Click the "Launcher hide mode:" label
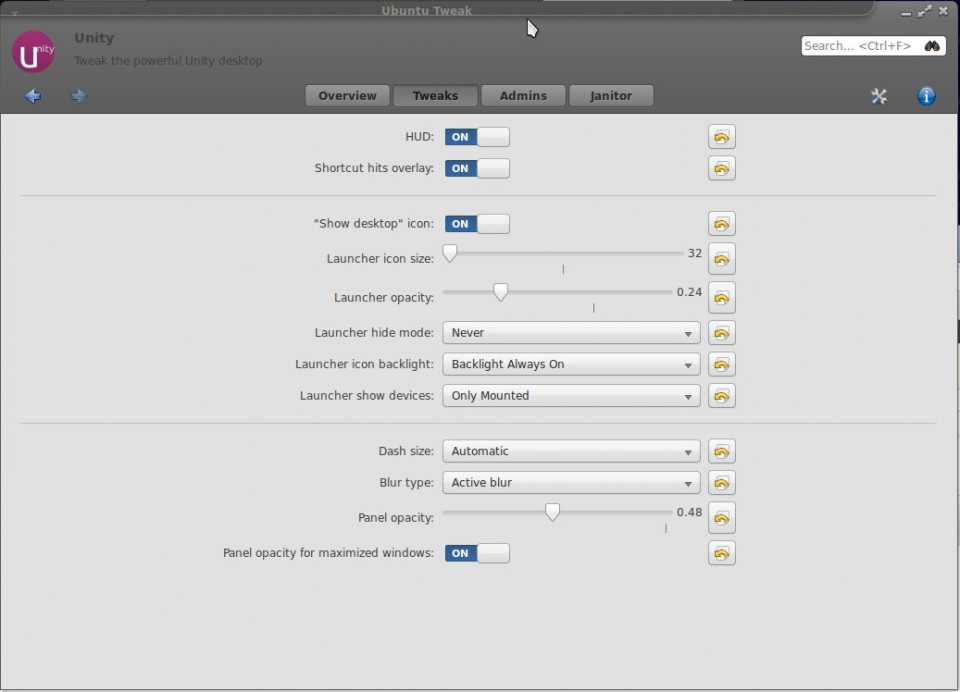The height and width of the screenshot is (692, 960). tap(374, 333)
